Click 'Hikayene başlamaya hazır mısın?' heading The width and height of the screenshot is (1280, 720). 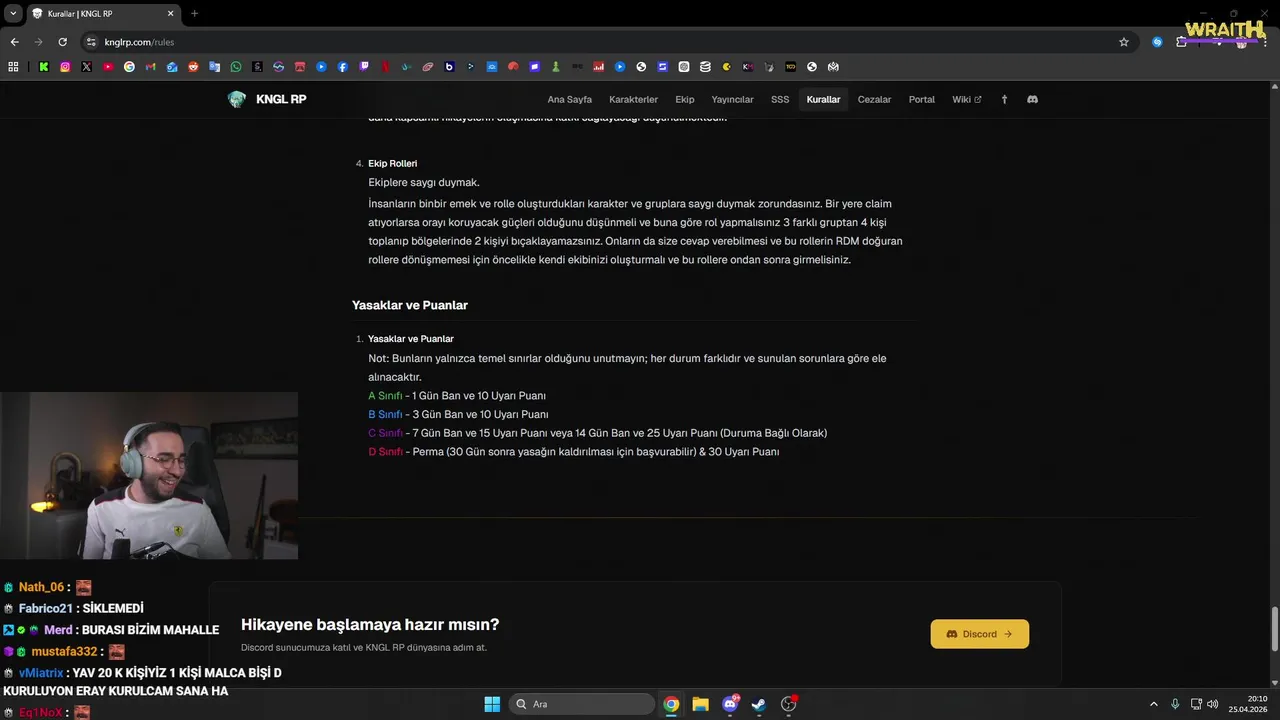coord(370,624)
